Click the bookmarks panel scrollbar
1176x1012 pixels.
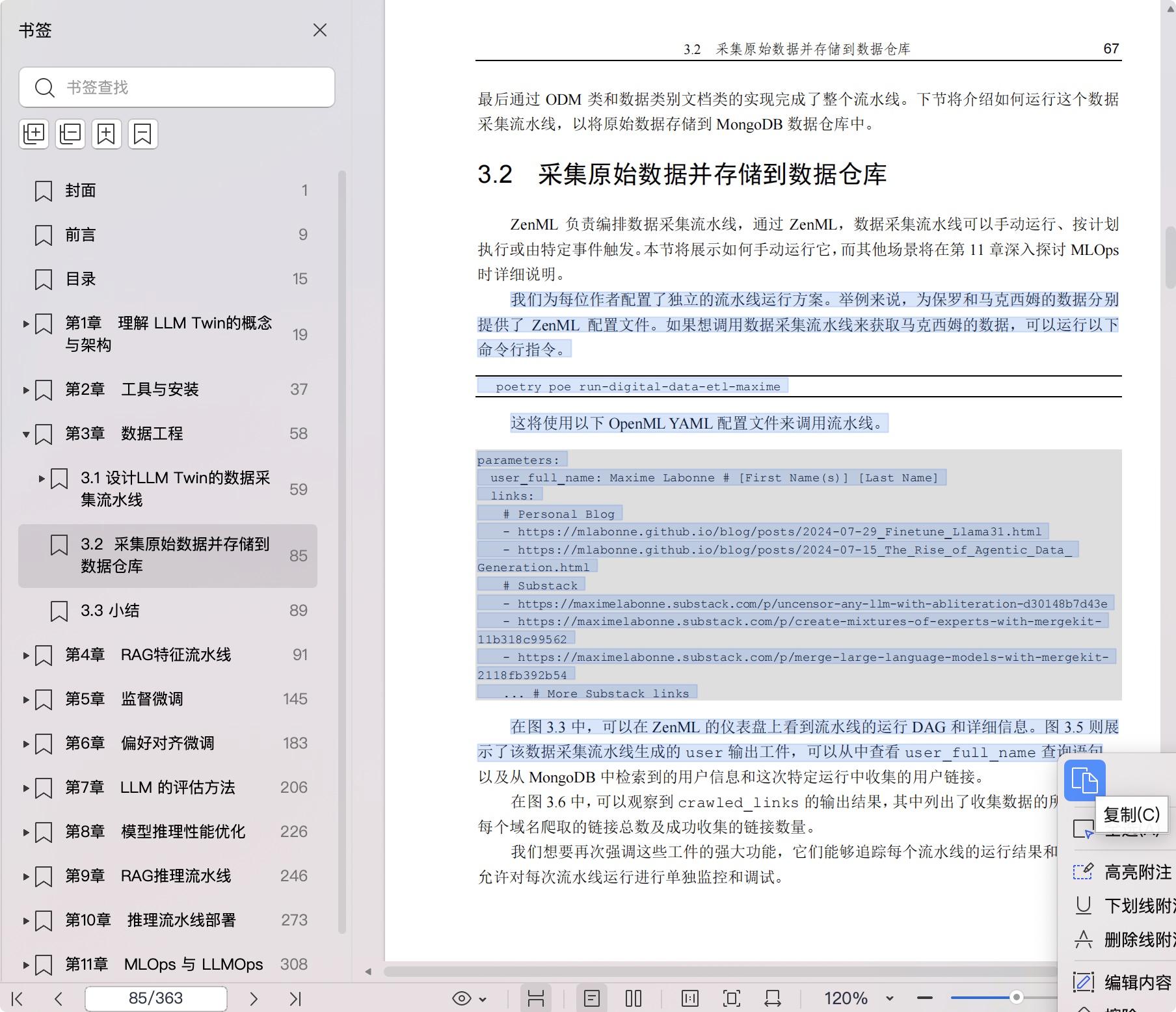(342, 552)
